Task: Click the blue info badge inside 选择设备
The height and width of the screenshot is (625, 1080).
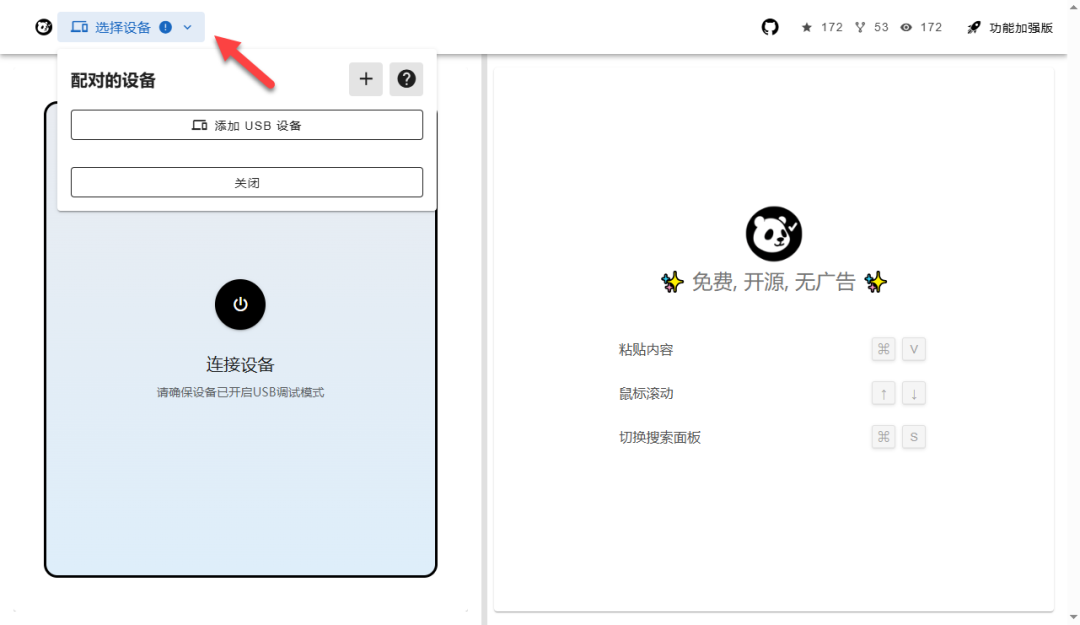Action: [x=163, y=27]
